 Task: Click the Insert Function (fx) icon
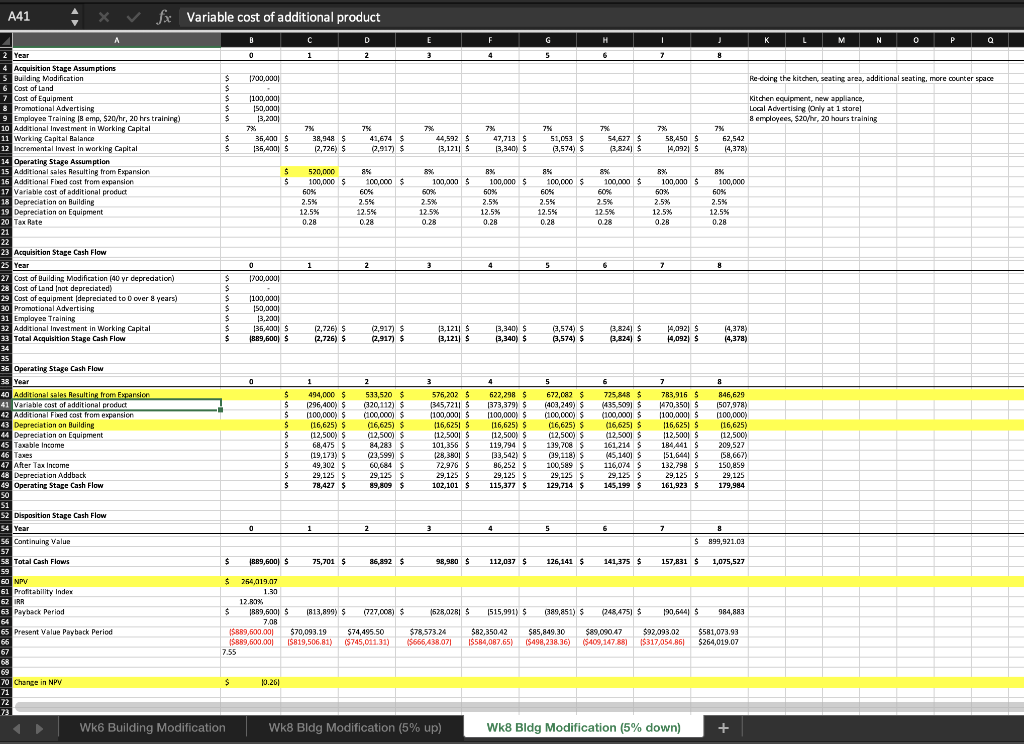click(x=165, y=16)
